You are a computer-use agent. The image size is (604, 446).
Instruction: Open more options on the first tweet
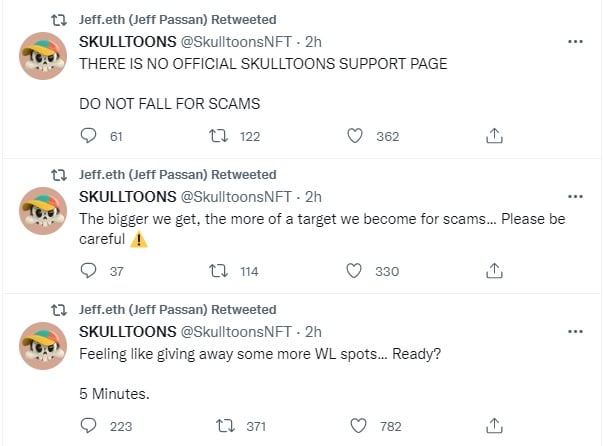click(x=576, y=42)
